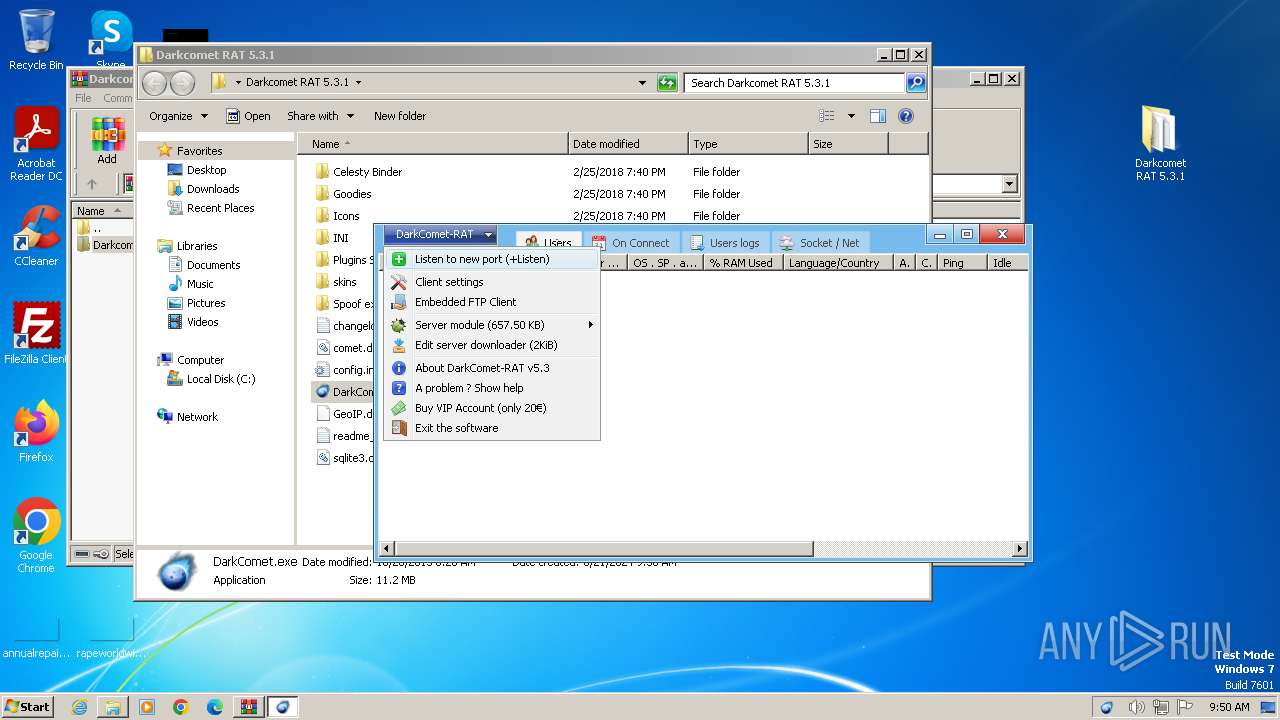Sort files by Date modified column
The width and height of the screenshot is (1280, 720).
(x=628, y=144)
